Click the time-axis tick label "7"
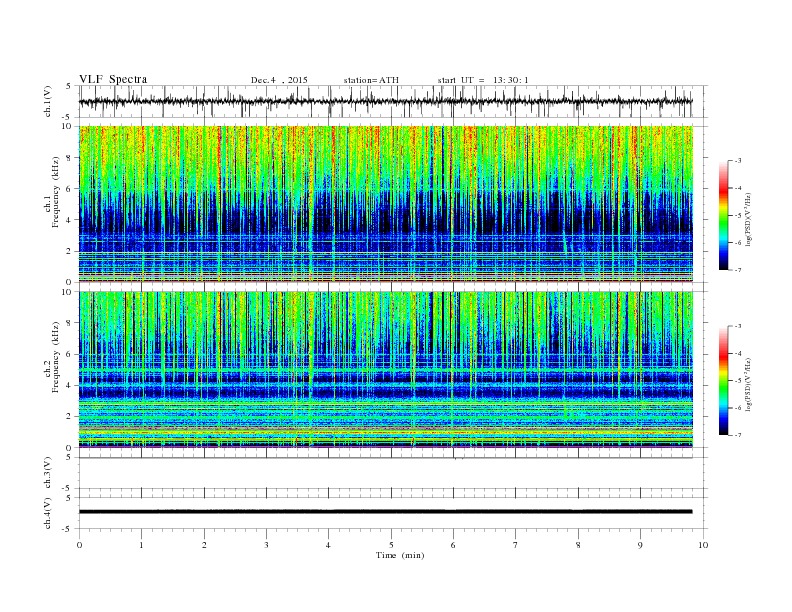This screenshot has width=792, height=612. pyautogui.click(x=516, y=545)
